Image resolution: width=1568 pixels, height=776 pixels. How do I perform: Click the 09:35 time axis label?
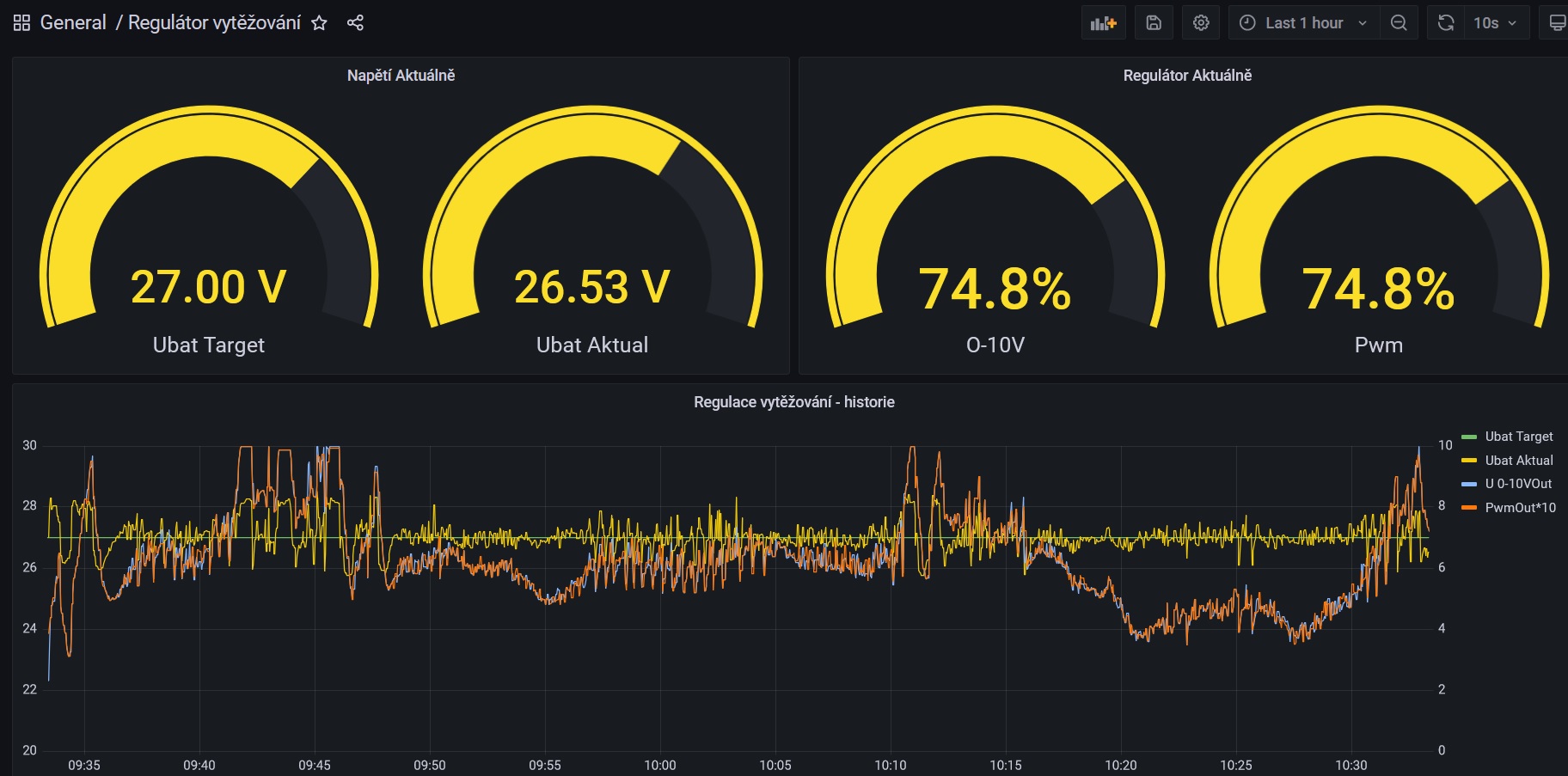(x=84, y=765)
